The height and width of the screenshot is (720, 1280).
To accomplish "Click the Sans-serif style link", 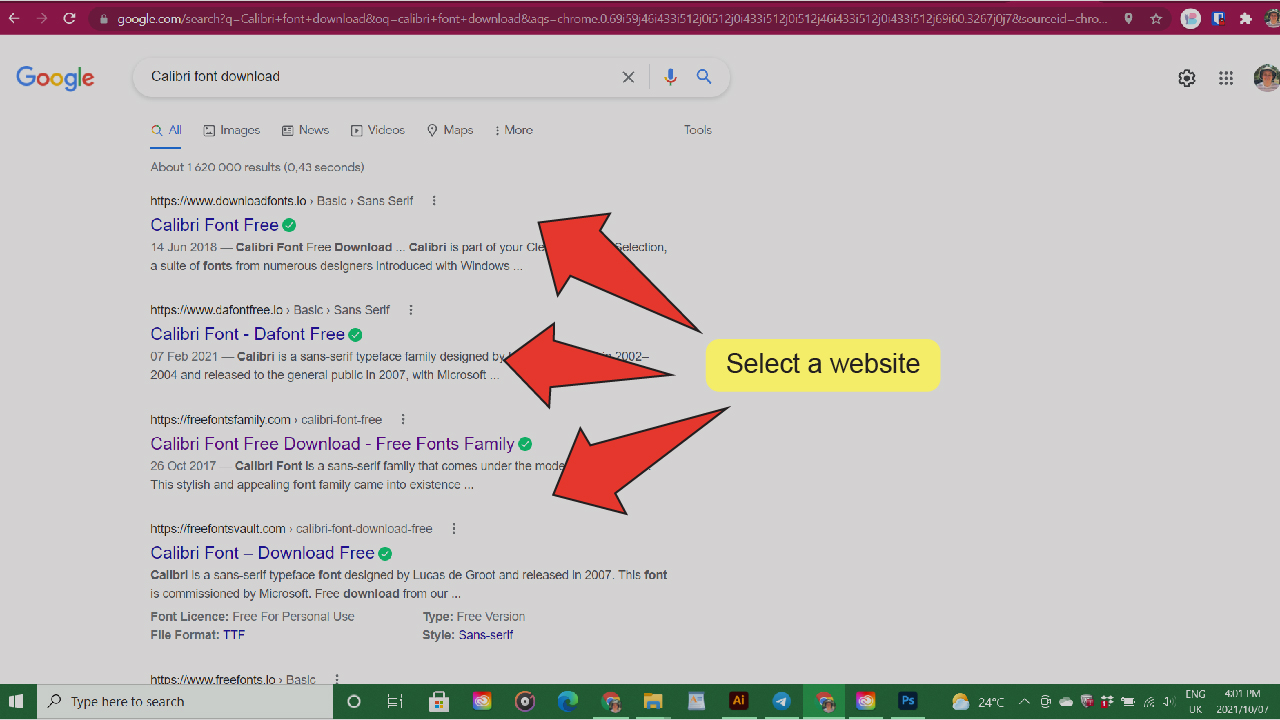I will (486, 635).
